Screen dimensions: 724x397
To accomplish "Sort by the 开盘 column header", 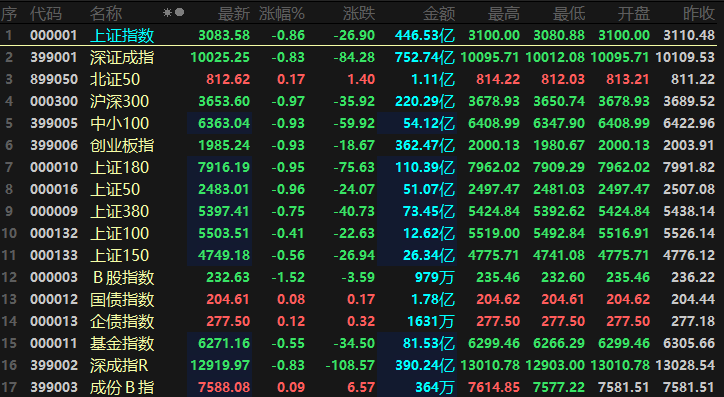I will tap(634, 14).
